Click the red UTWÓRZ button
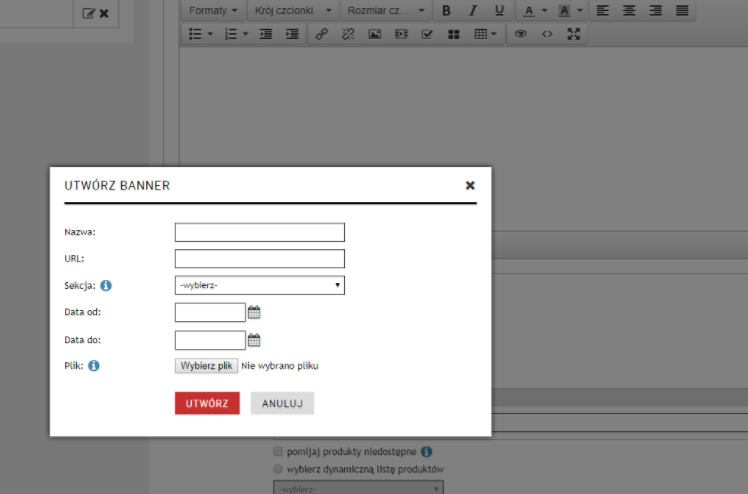 pyautogui.click(x=207, y=403)
